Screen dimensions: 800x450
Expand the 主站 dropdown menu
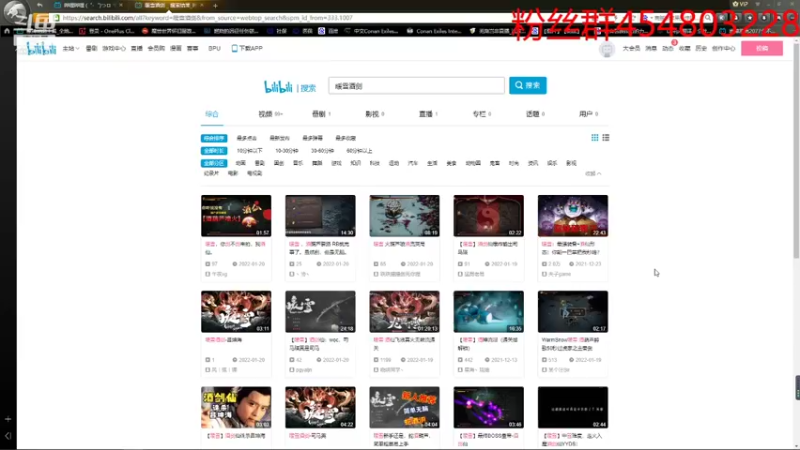point(71,48)
